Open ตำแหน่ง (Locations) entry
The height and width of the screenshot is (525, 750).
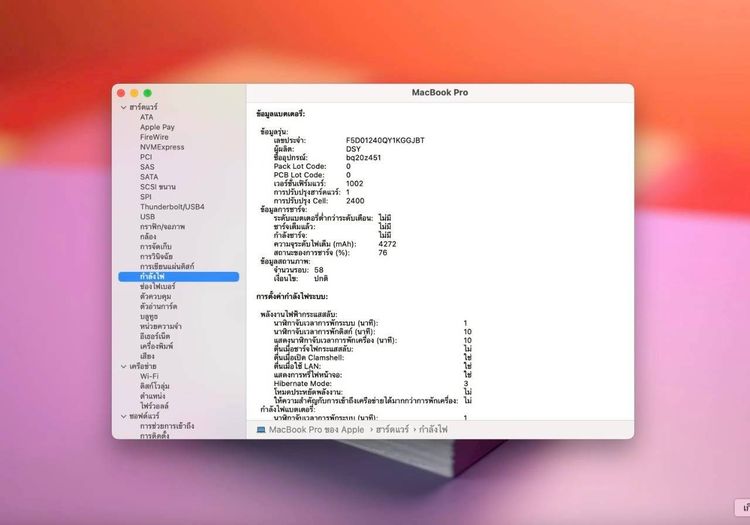pos(153,396)
